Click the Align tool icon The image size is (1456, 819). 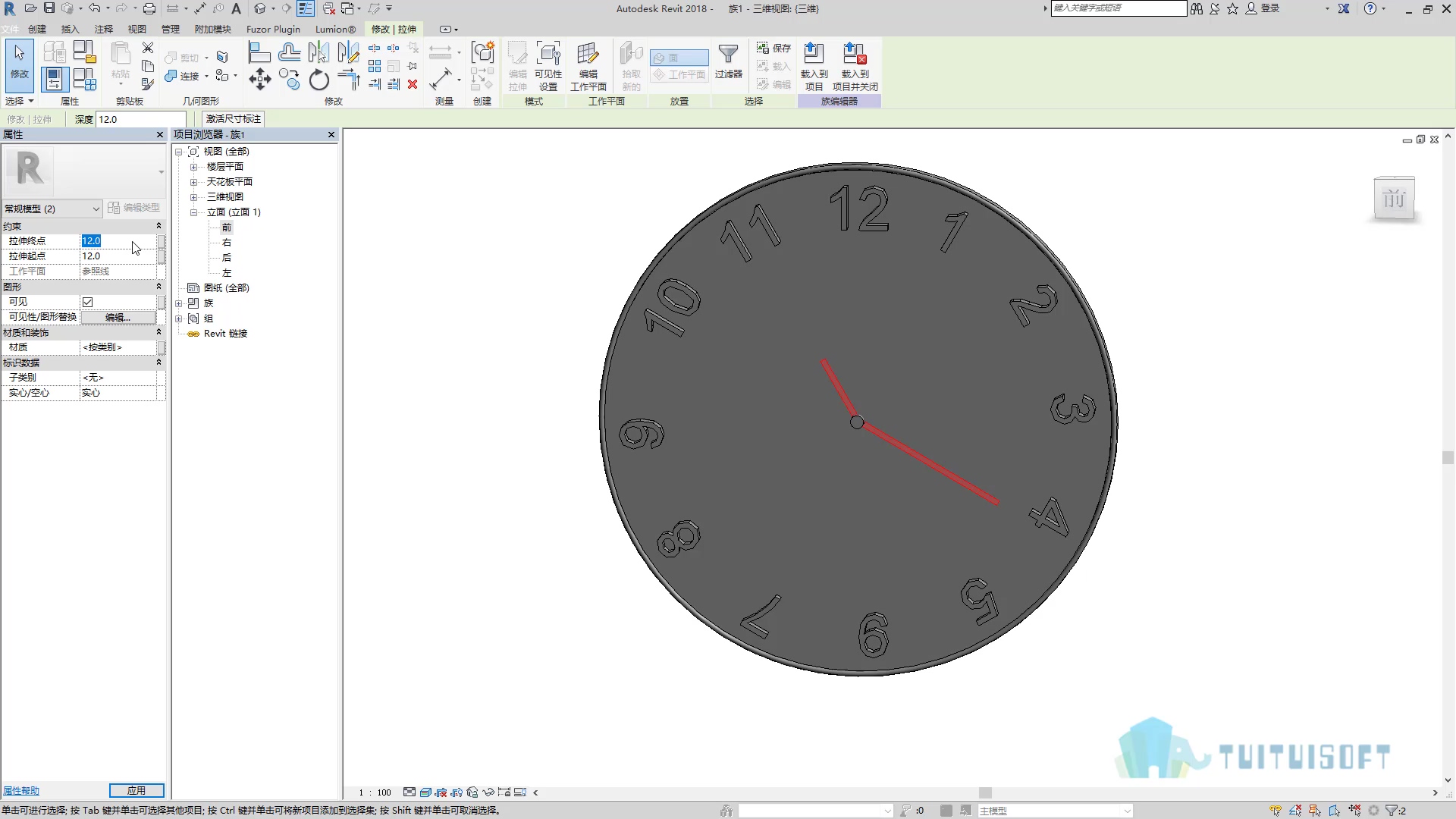259,52
